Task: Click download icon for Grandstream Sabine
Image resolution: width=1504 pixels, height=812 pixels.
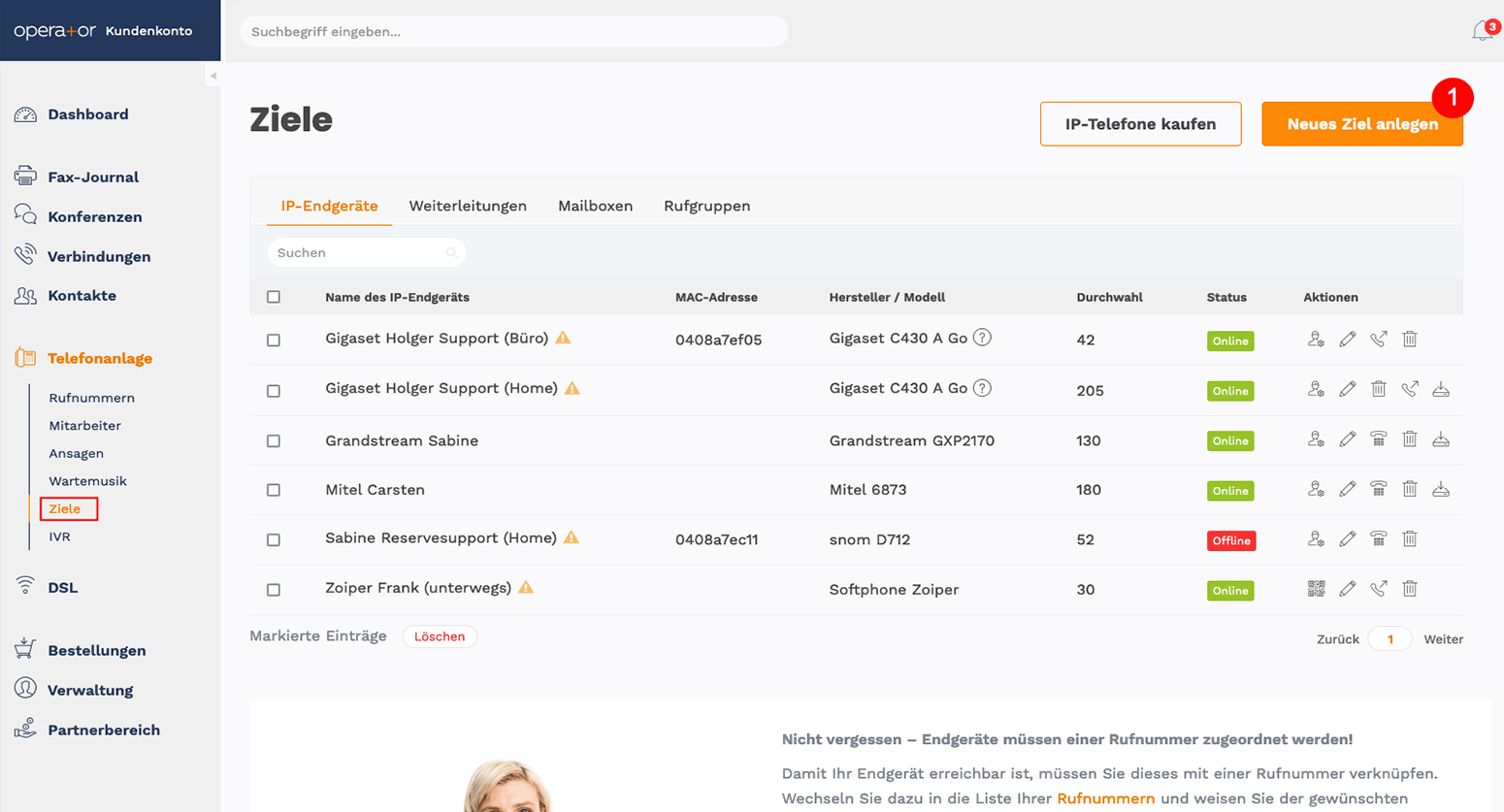Action: [x=1441, y=438]
